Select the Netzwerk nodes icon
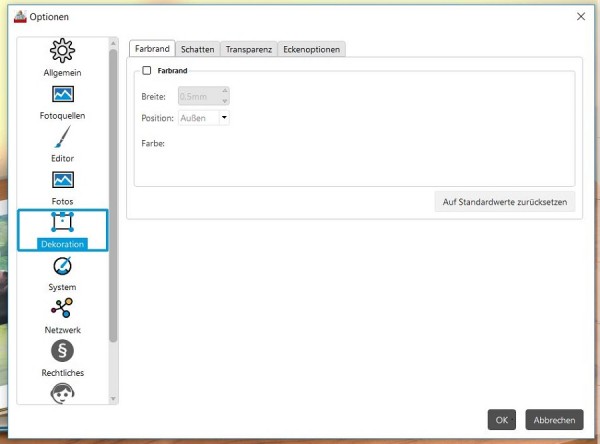 click(62, 308)
